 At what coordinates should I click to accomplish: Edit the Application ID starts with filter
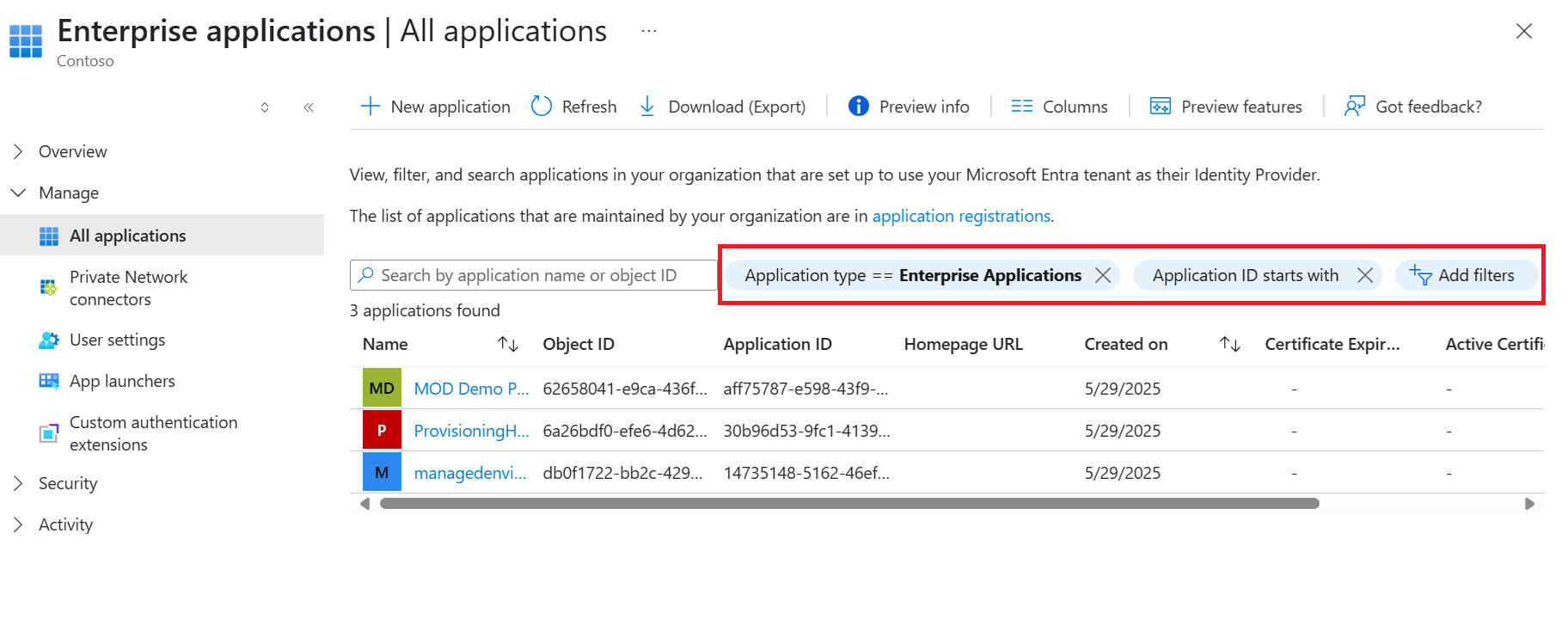(1246, 275)
